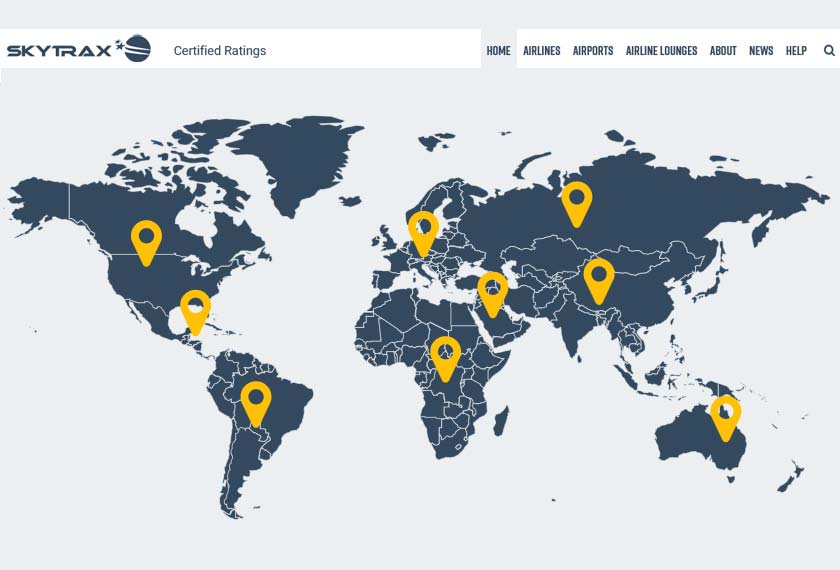This screenshot has height=570, width=840.
Task: Click the map pin over Mexico
Action: pyautogui.click(x=195, y=309)
